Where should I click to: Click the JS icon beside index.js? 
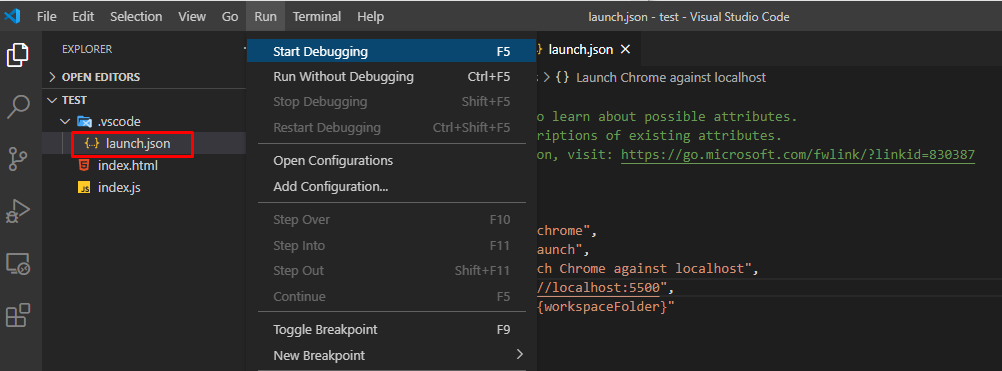click(84, 188)
